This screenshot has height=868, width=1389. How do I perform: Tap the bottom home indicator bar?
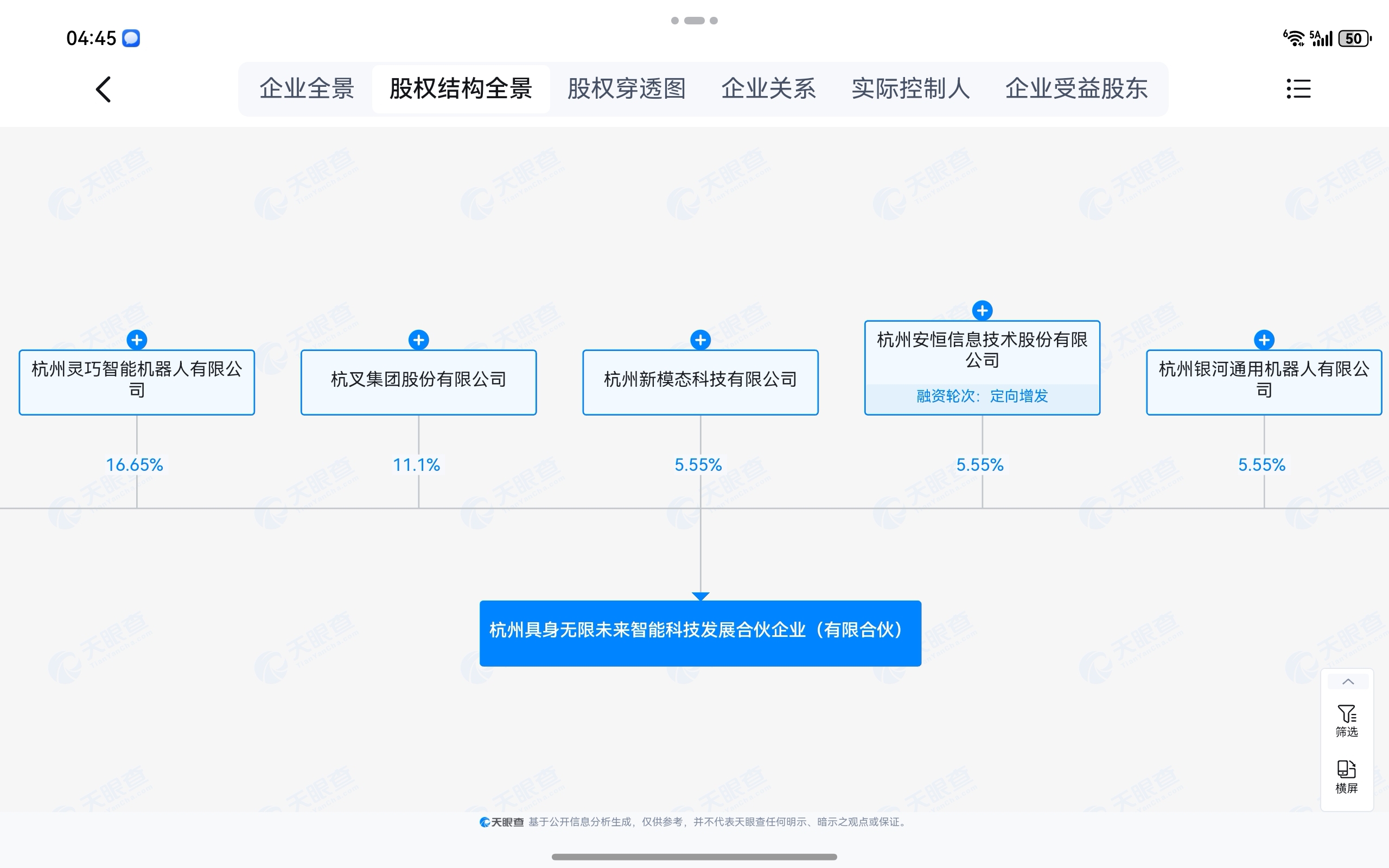pyautogui.click(x=694, y=857)
